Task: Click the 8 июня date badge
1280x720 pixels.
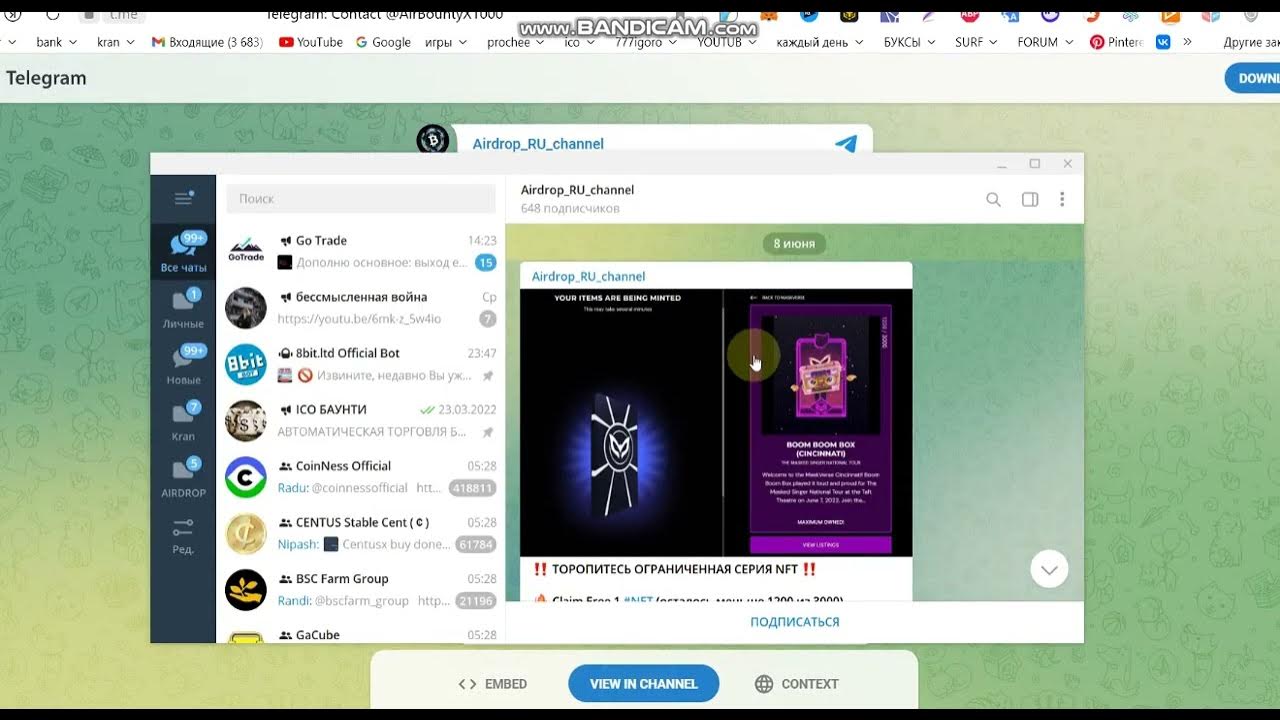Action: coord(794,243)
